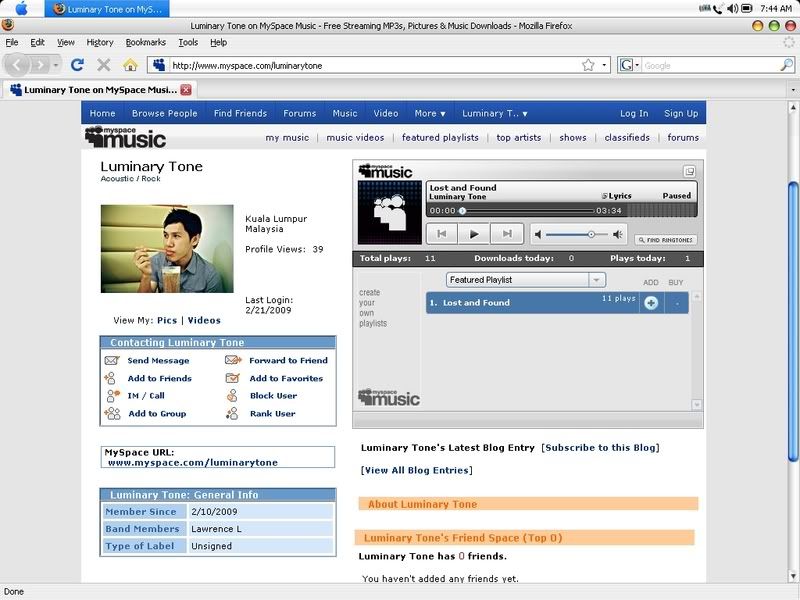This screenshot has height=600, width=800.
Task: Click the search magnifier icon in the Google box
Action: (786, 65)
